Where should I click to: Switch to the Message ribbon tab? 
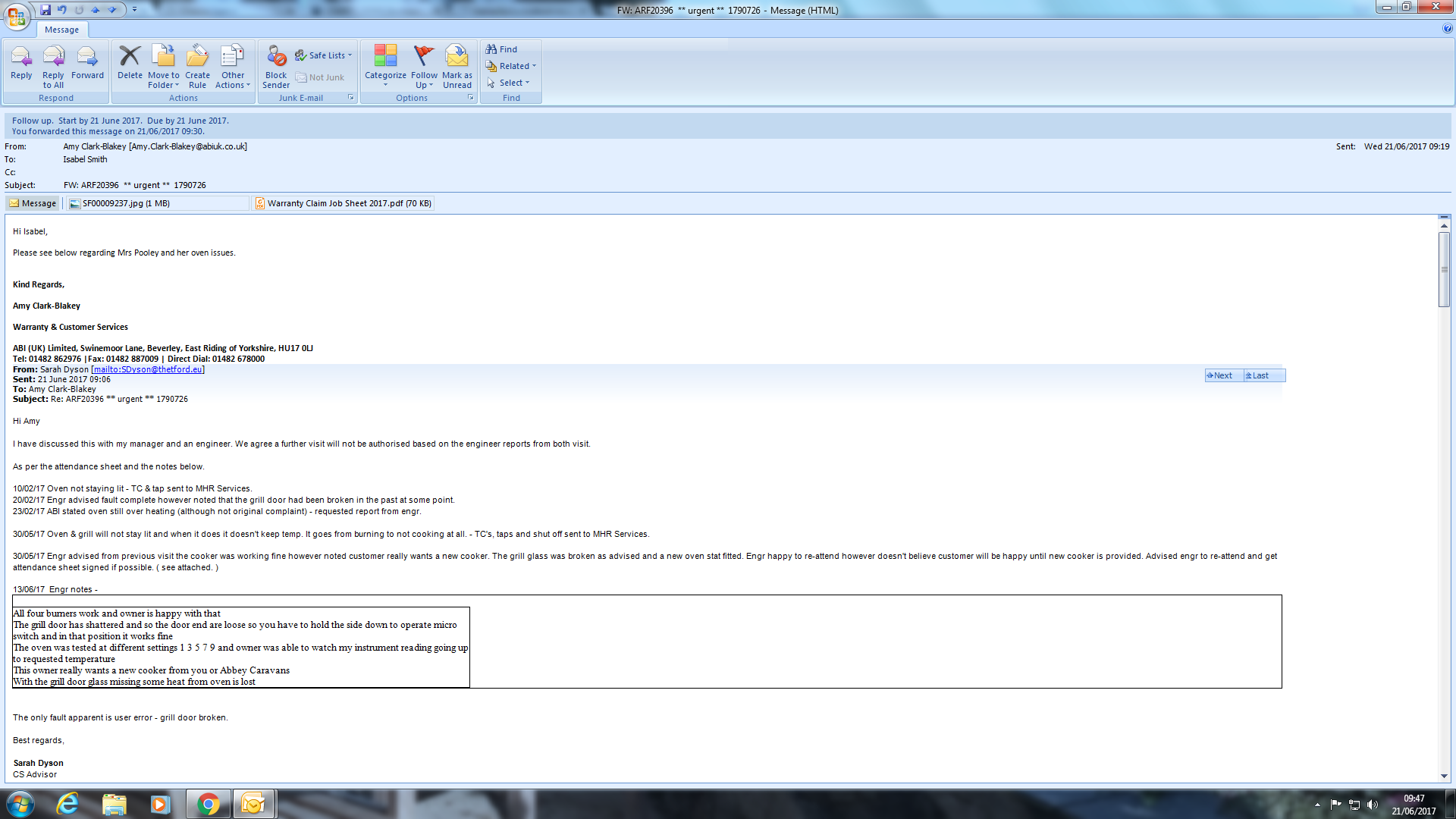tap(61, 30)
